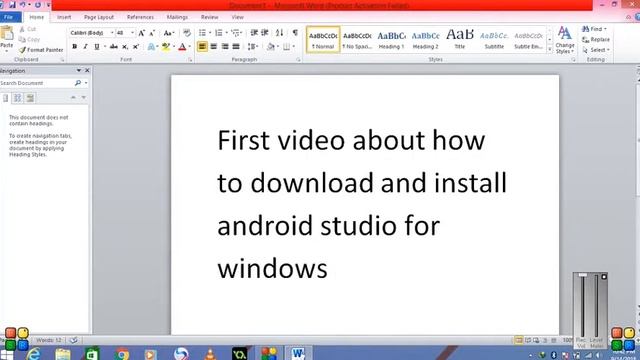Toggle Underline formatting
The height and width of the screenshot is (360, 640).
(x=97, y=47)
